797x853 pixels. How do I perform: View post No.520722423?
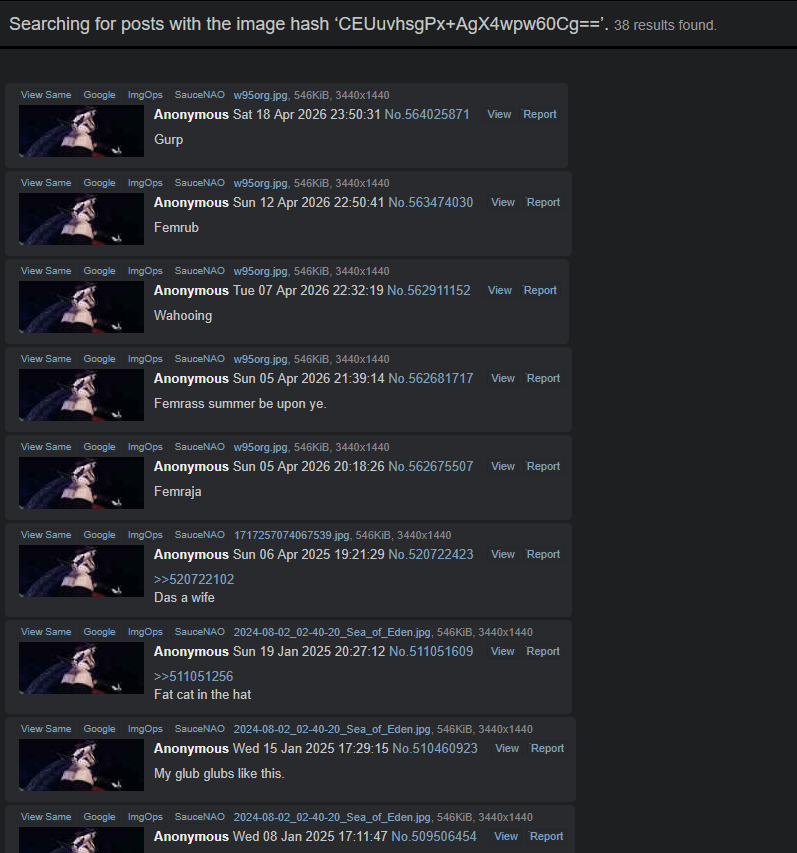pyautogui.click(x=503, y=555)
